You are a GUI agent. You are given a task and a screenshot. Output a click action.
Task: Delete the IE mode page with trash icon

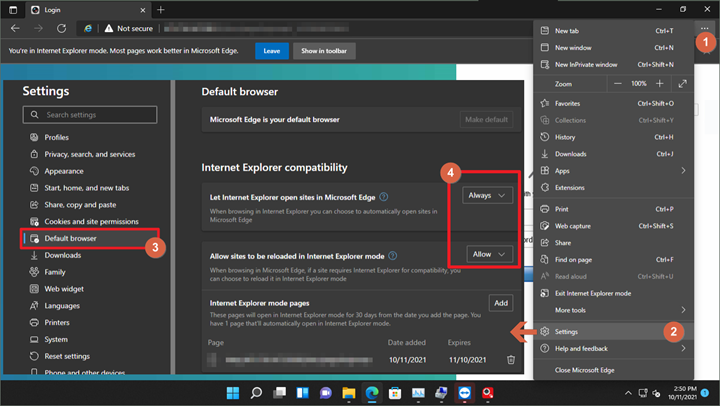511,360
